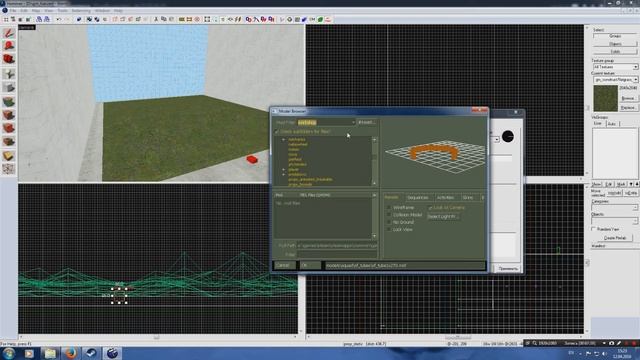This screenshot has height=360, width=640.
Task: Switch to VisGroups Auto tab
Action: point(611,124)
